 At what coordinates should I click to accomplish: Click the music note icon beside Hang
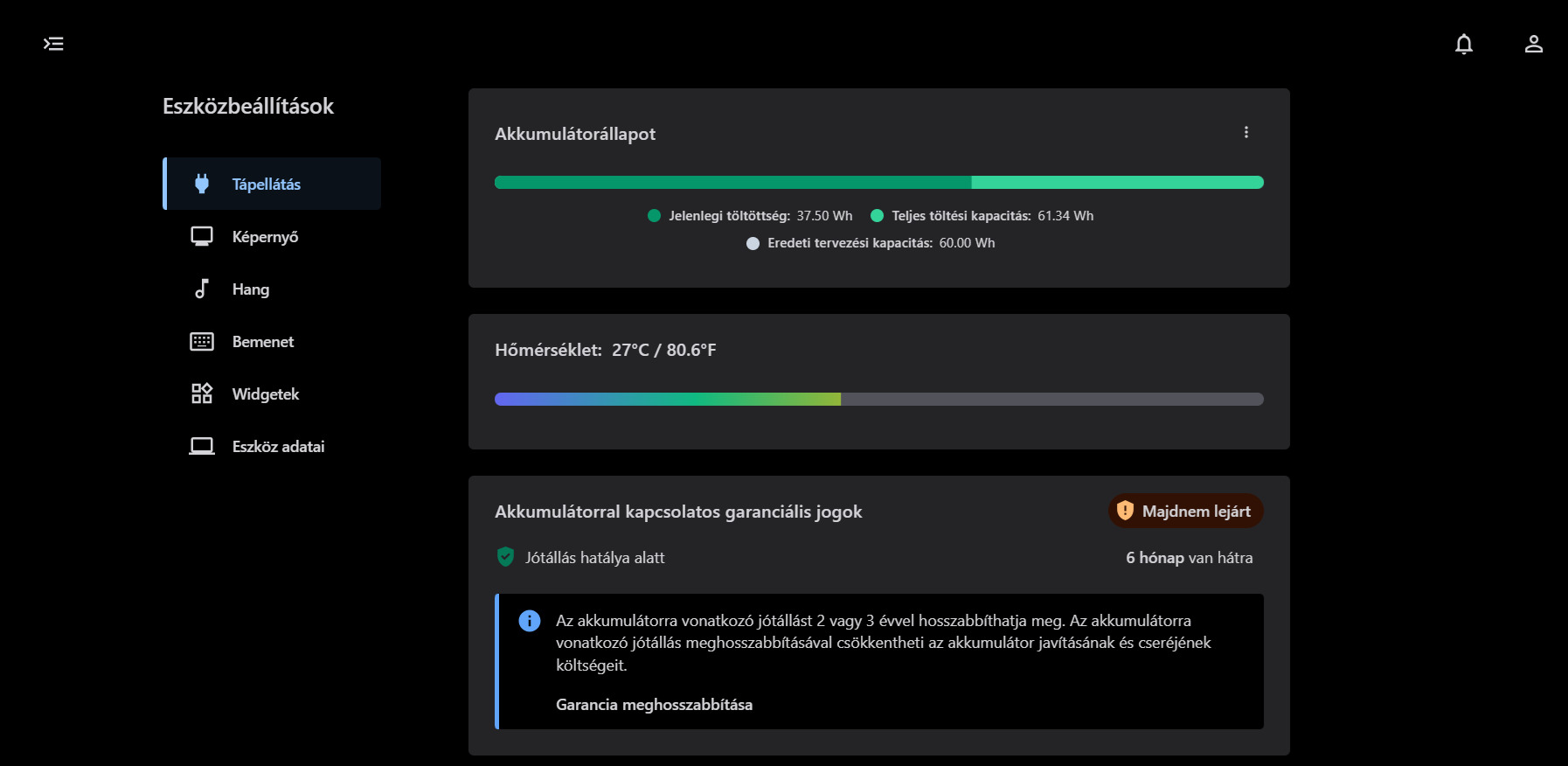(202, 289)
